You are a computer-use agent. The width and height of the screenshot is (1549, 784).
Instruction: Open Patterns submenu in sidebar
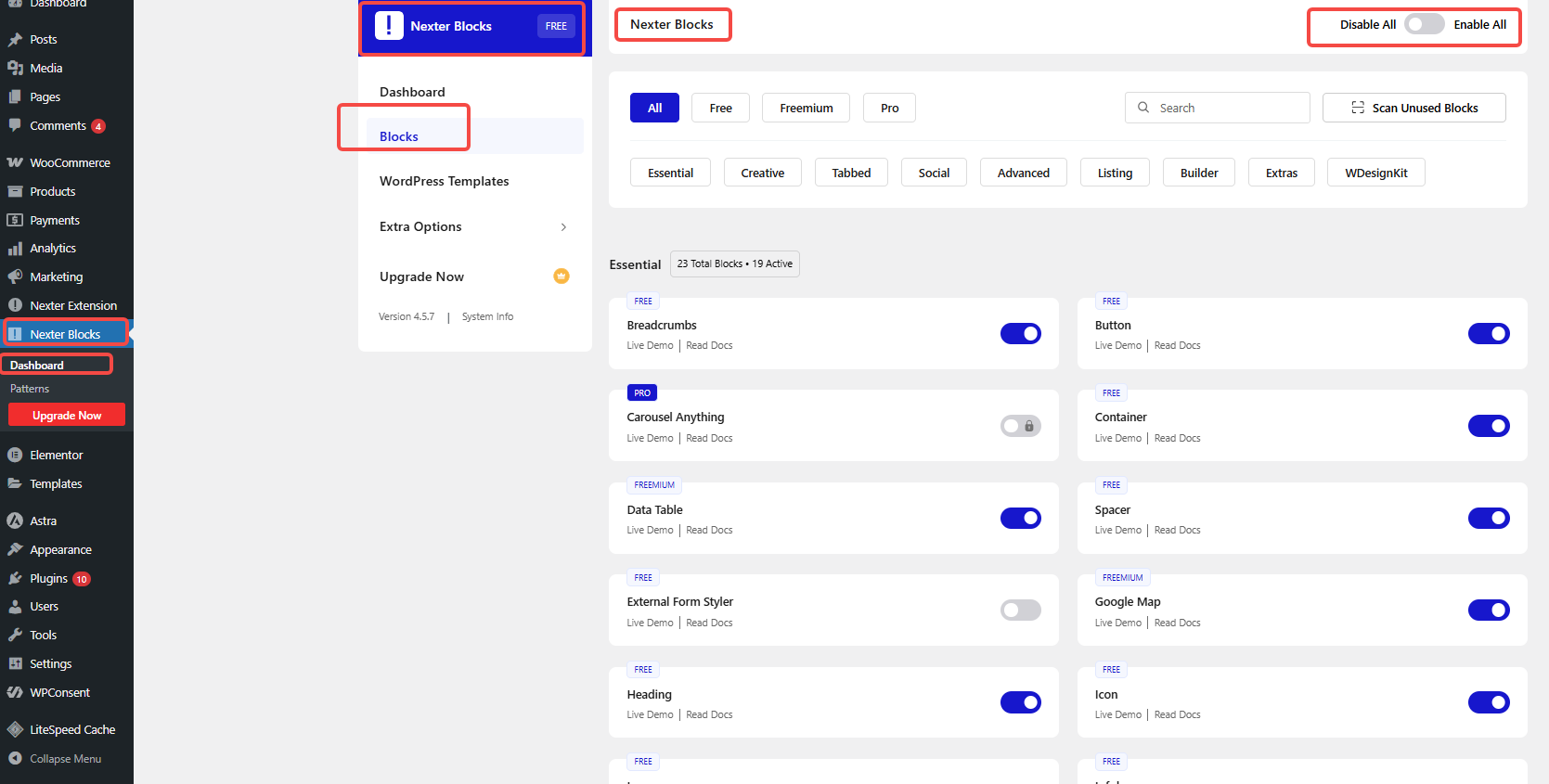[30, 389]
